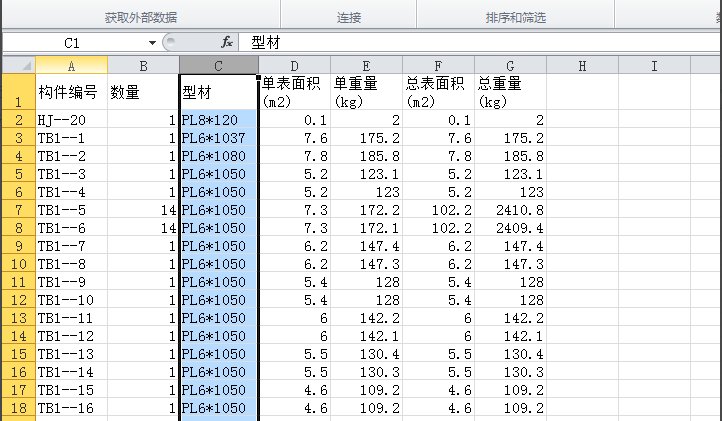Click cell TB1--11

pos(71,318)
